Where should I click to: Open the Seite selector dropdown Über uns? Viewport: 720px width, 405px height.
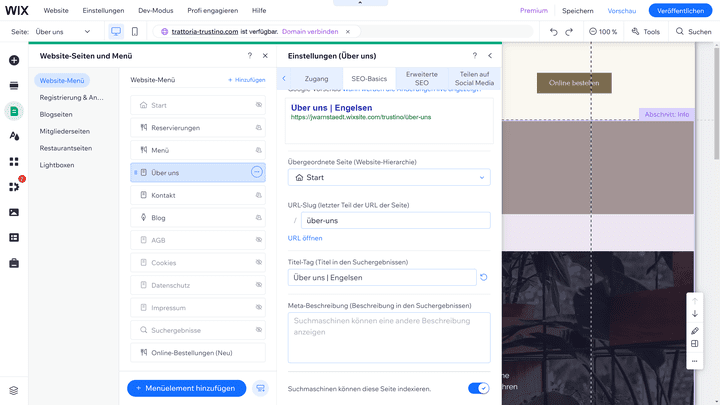coord(66,32)
